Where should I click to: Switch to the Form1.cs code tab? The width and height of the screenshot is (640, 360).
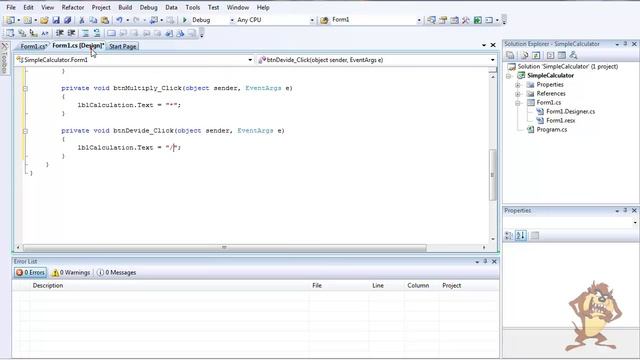(x=33, y=47)
